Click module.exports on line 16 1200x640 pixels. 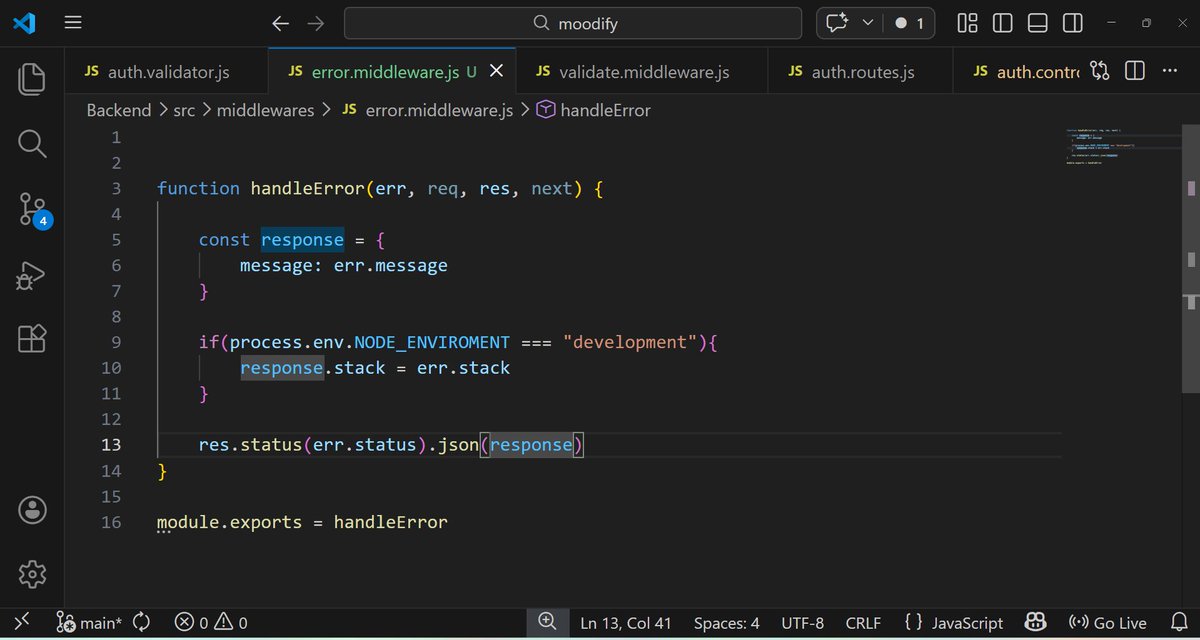230,522
